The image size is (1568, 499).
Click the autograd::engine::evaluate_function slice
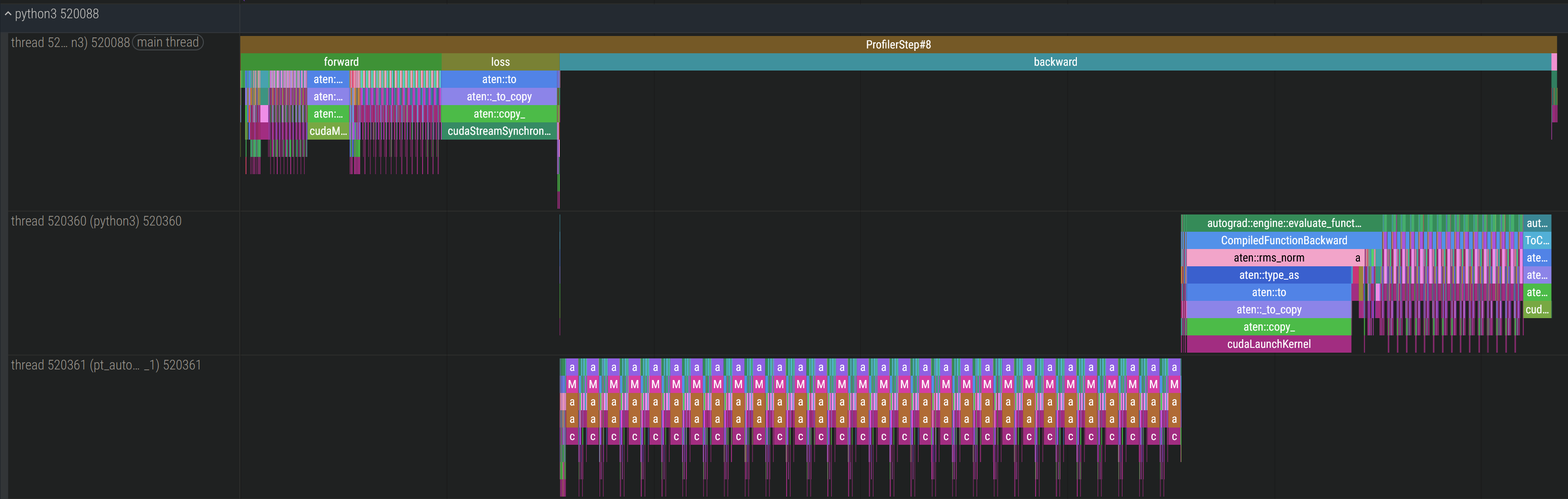[1283, 223]
